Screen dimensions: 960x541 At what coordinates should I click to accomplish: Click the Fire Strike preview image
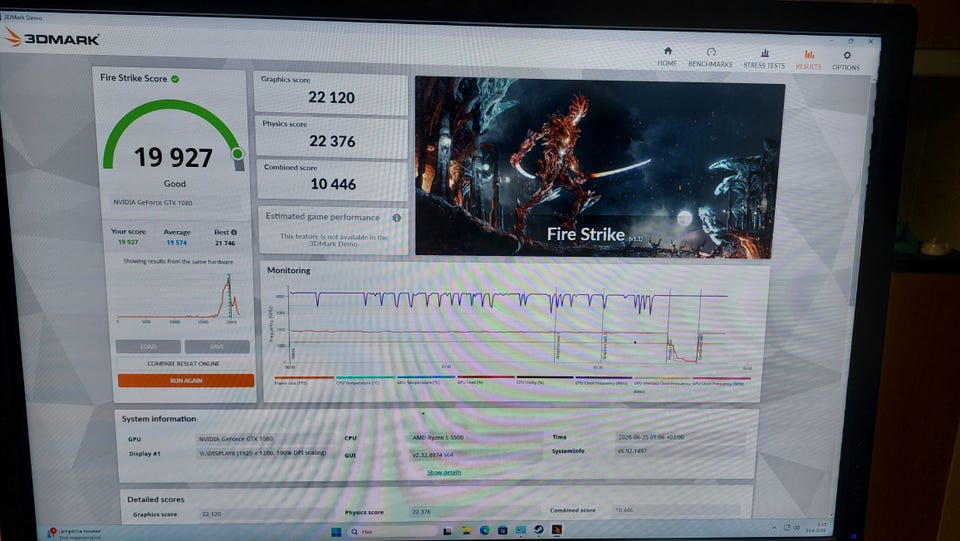pos(599,166)
